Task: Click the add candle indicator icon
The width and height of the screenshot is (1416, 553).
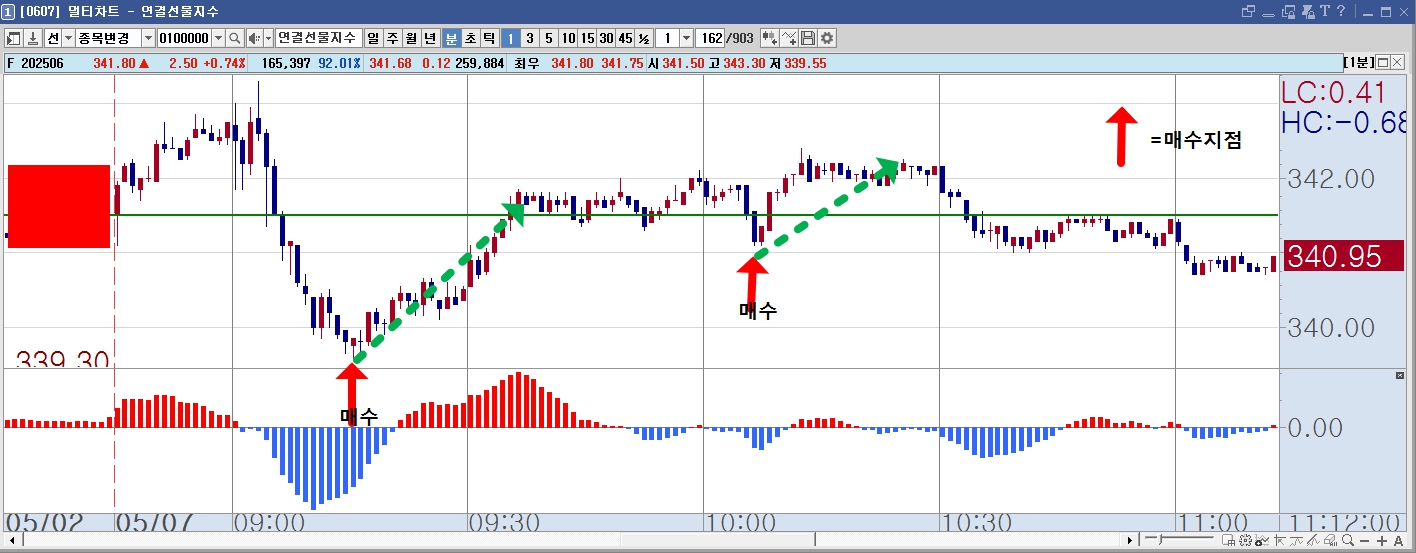Action: click(x=770, y=38)
